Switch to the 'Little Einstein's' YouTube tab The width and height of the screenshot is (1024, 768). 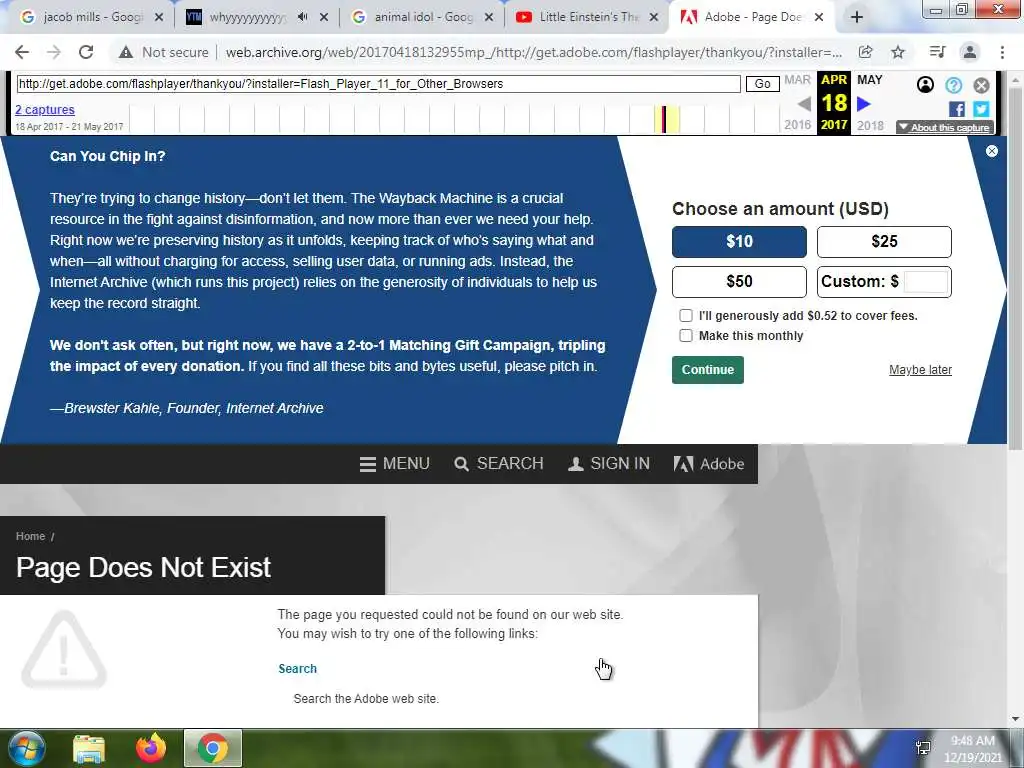[588, 18]
